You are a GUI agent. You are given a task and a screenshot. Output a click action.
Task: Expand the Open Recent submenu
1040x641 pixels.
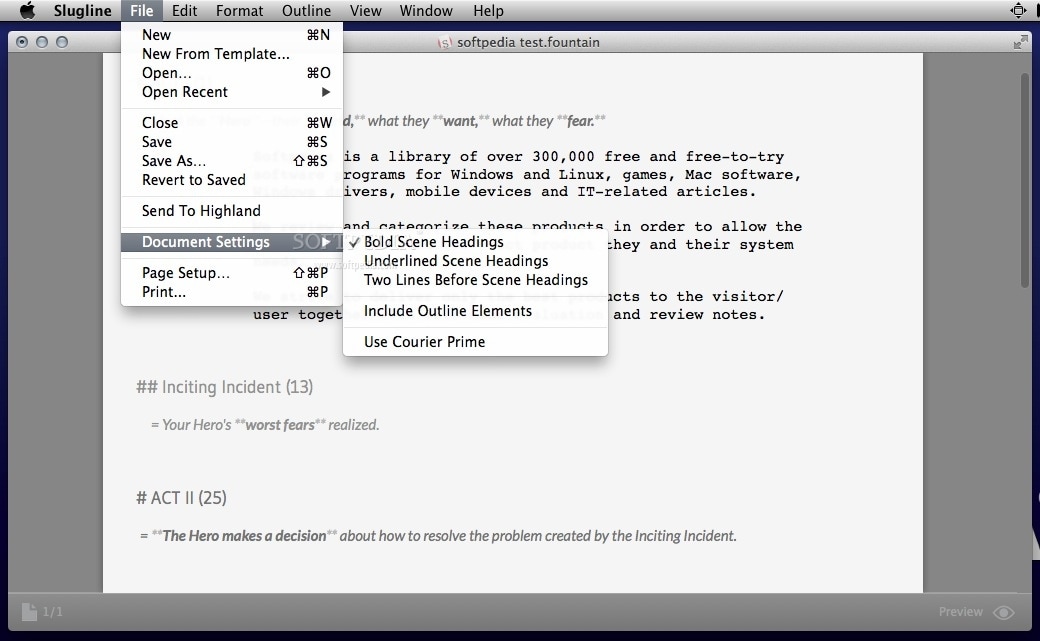click(231, 92)
